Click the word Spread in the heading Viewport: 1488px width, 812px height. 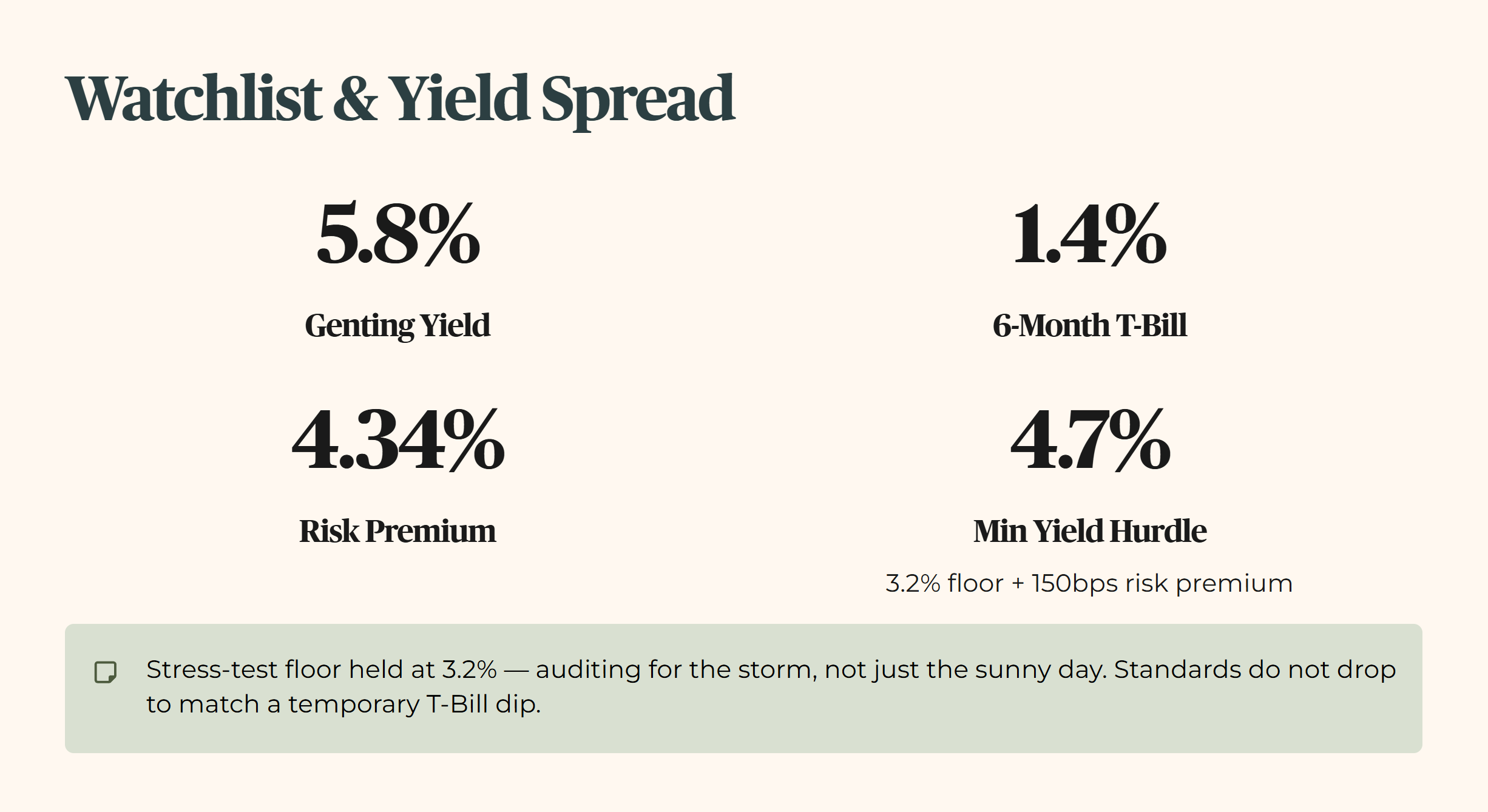pyautogui.click(x=638, y=101)
